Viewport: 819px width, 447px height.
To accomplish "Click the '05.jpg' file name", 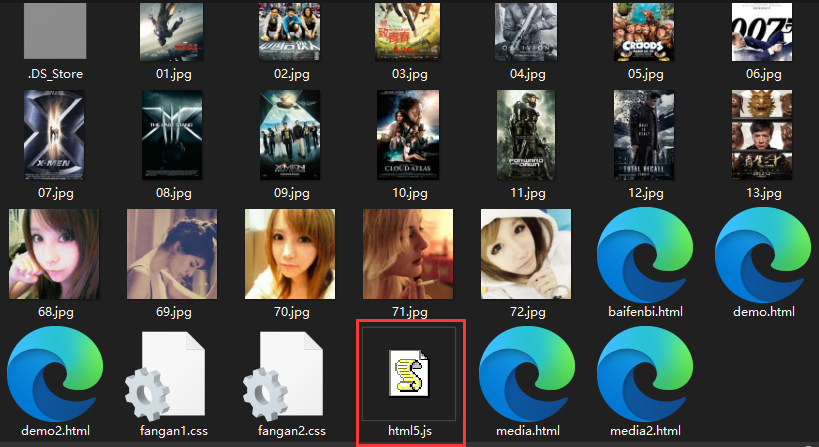I will [x=646, y=74].
